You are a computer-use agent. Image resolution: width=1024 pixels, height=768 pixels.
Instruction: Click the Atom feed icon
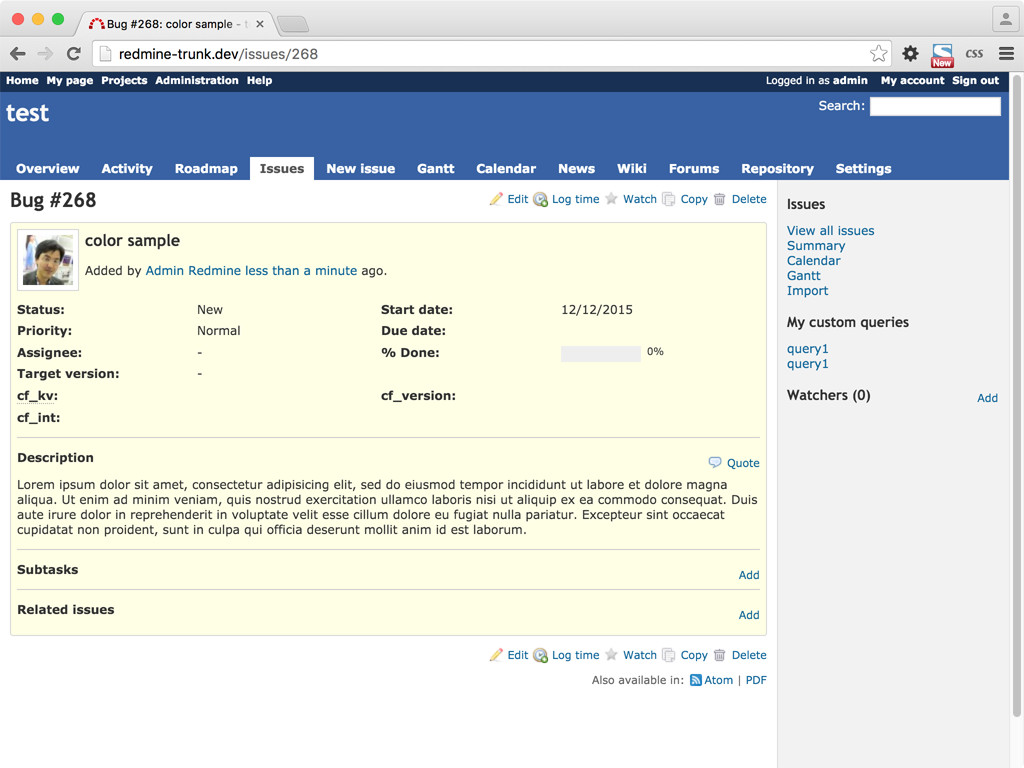point(696,680)
